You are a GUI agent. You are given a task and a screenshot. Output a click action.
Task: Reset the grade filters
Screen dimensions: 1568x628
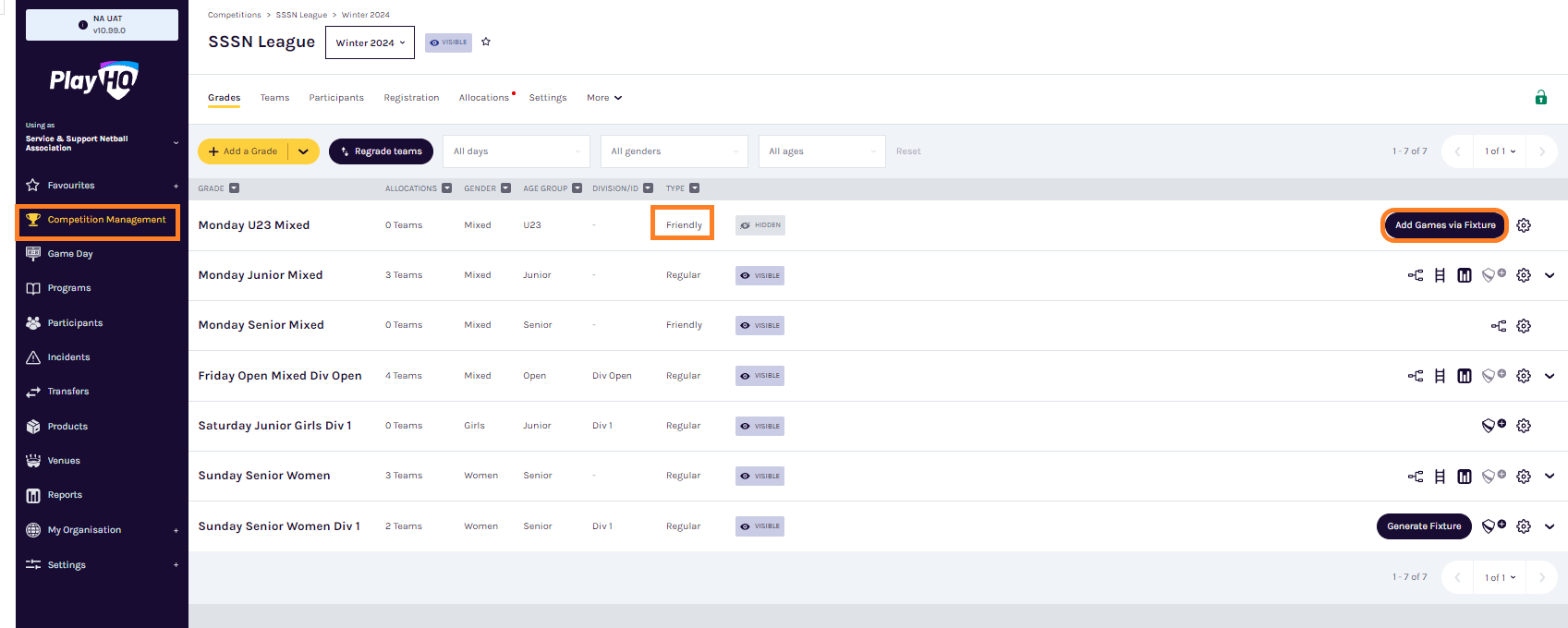point(908,151)
